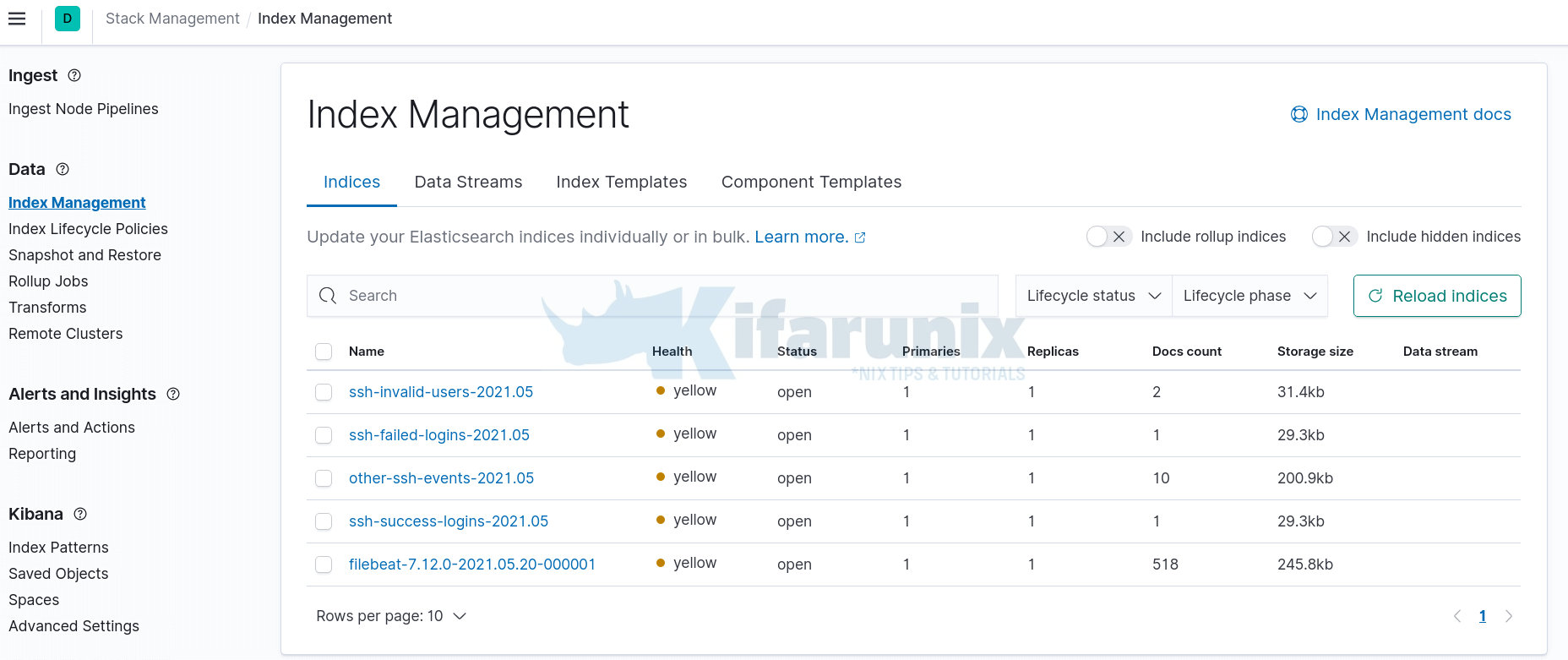
Task: Tick the select-all checkbox in table header
Action: click(324, 352)
